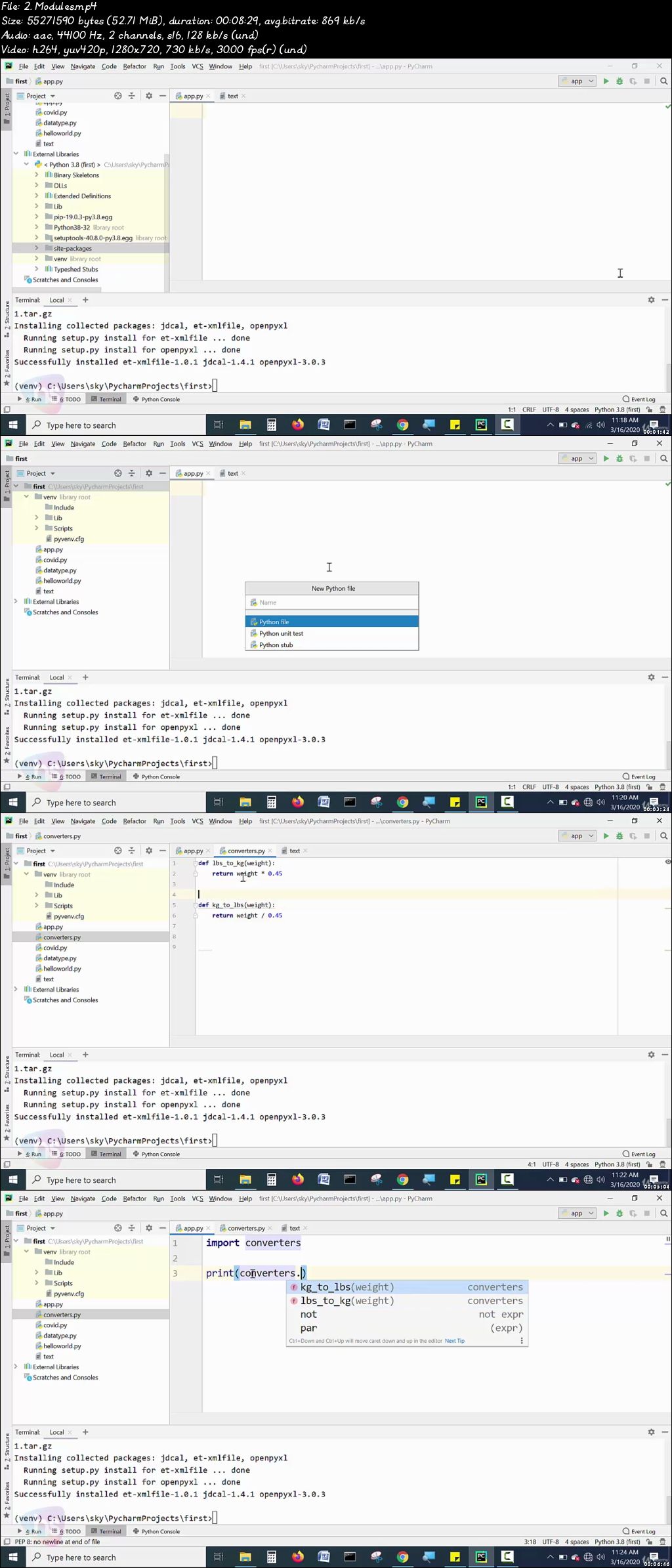Expand the Typeshed Stubs node

(37, 269)
